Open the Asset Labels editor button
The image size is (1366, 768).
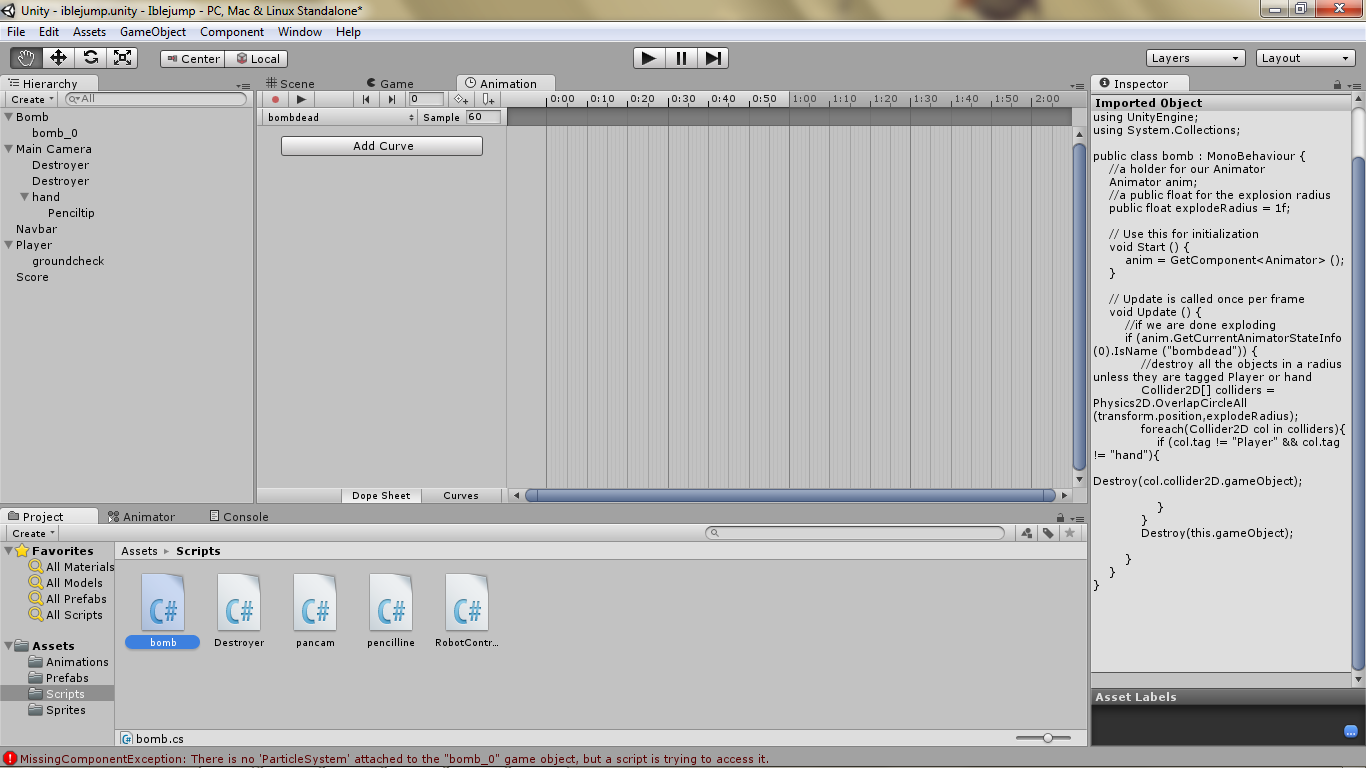click(1351, 732)
